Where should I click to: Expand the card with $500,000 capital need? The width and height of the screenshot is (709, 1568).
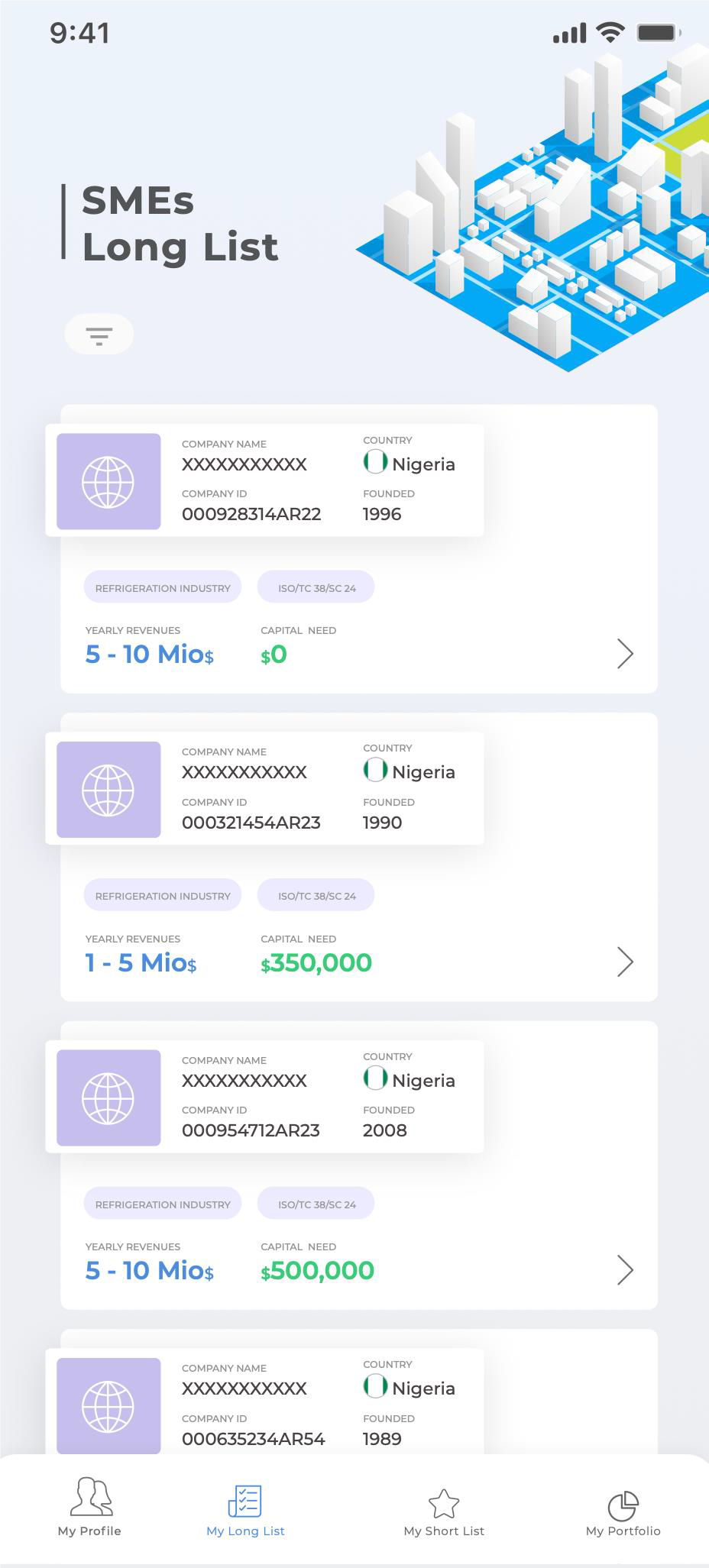point(625,1270)
